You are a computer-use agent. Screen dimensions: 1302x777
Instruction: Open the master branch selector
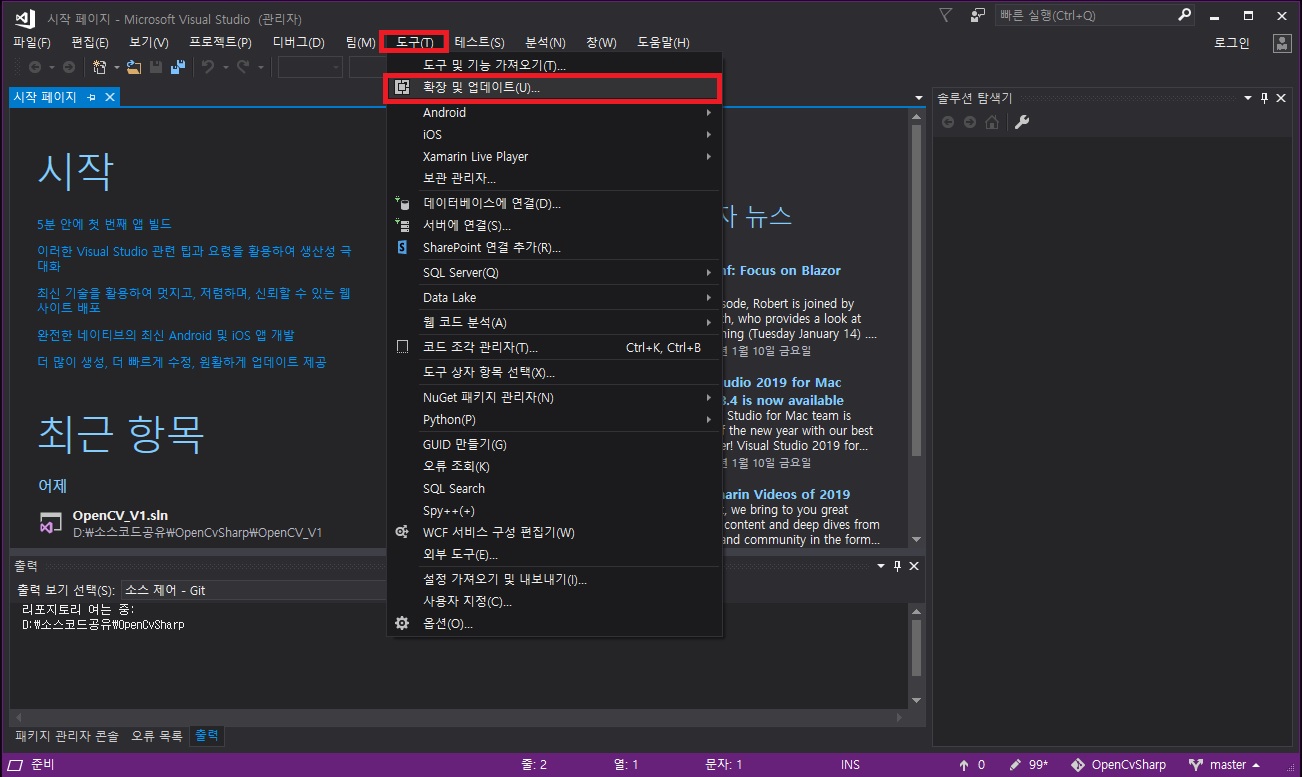click(x=1224, y=765)
